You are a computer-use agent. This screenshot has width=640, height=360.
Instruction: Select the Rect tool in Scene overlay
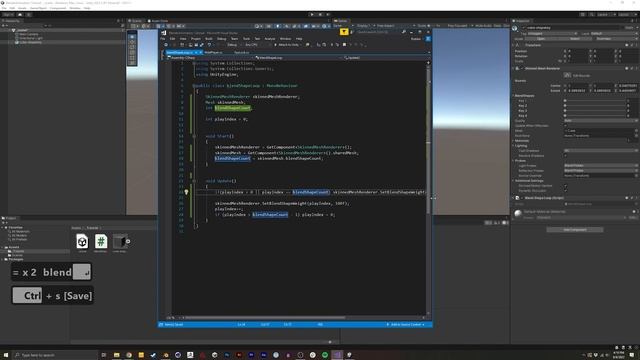[132, 58]
